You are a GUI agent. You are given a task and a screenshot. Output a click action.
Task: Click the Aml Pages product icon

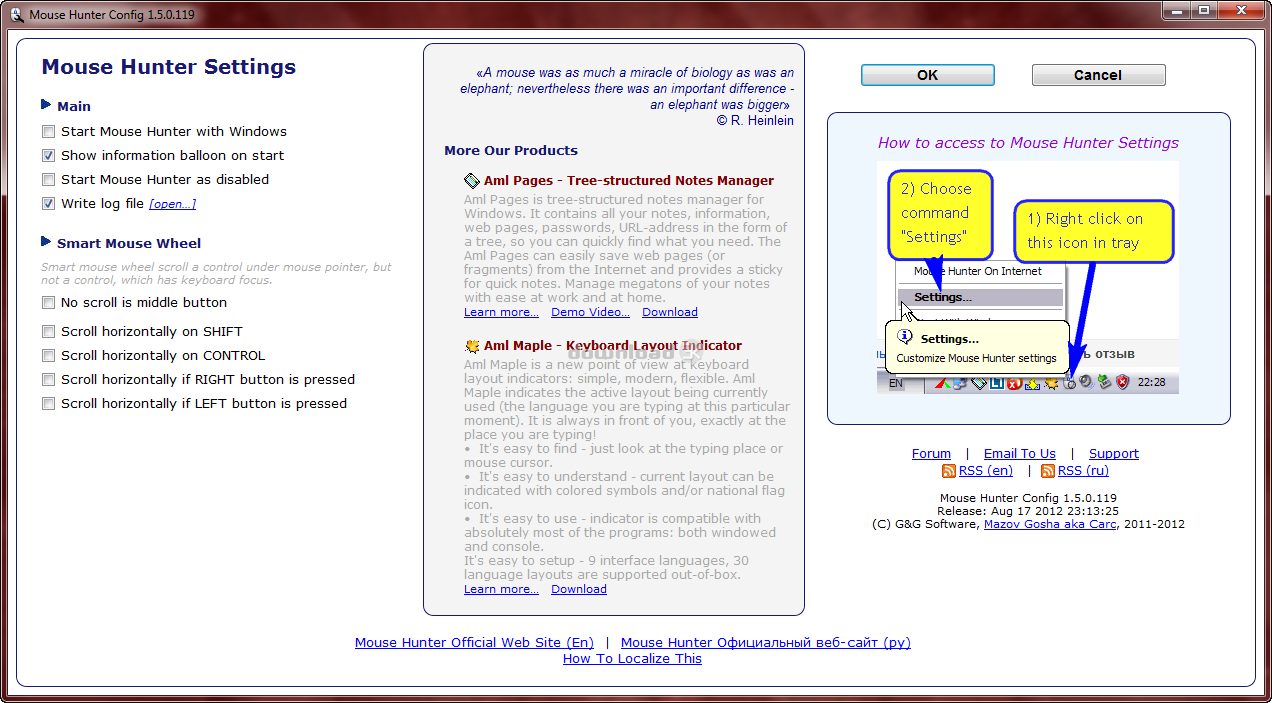tap(472, 181)
